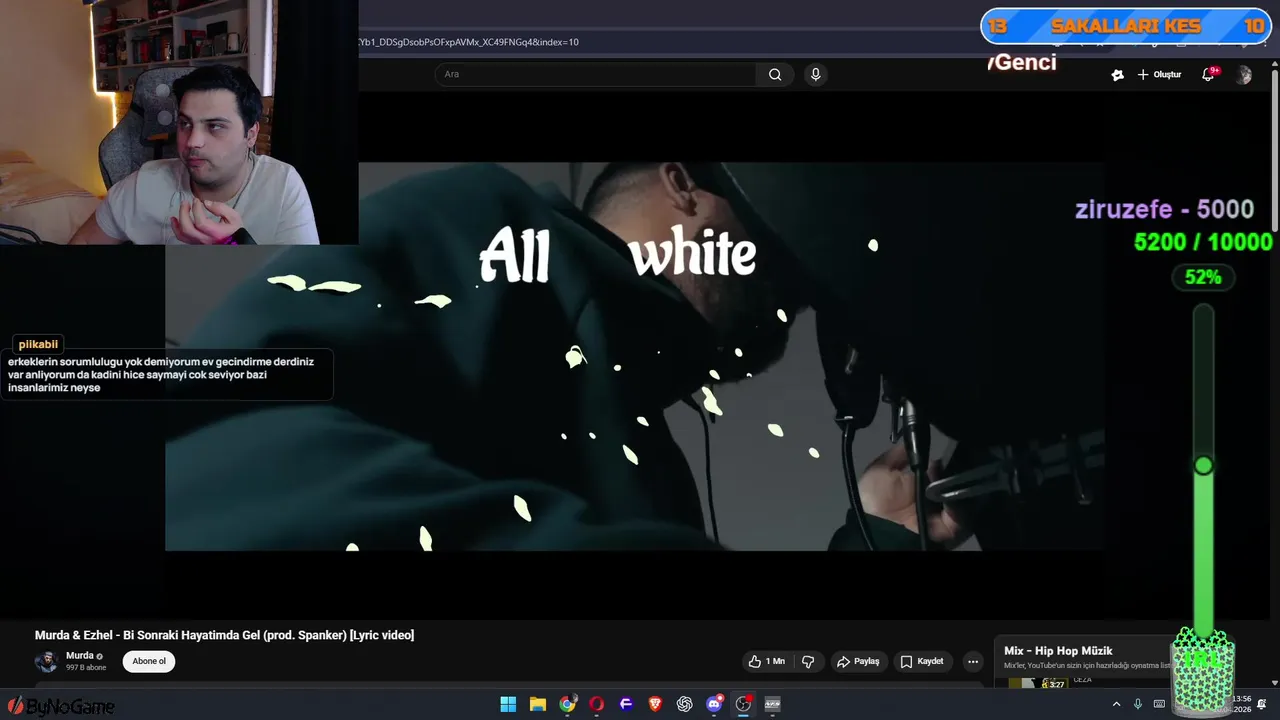
Task: Open ChatGPT app from the taskbar
Action: pos(684,704)
